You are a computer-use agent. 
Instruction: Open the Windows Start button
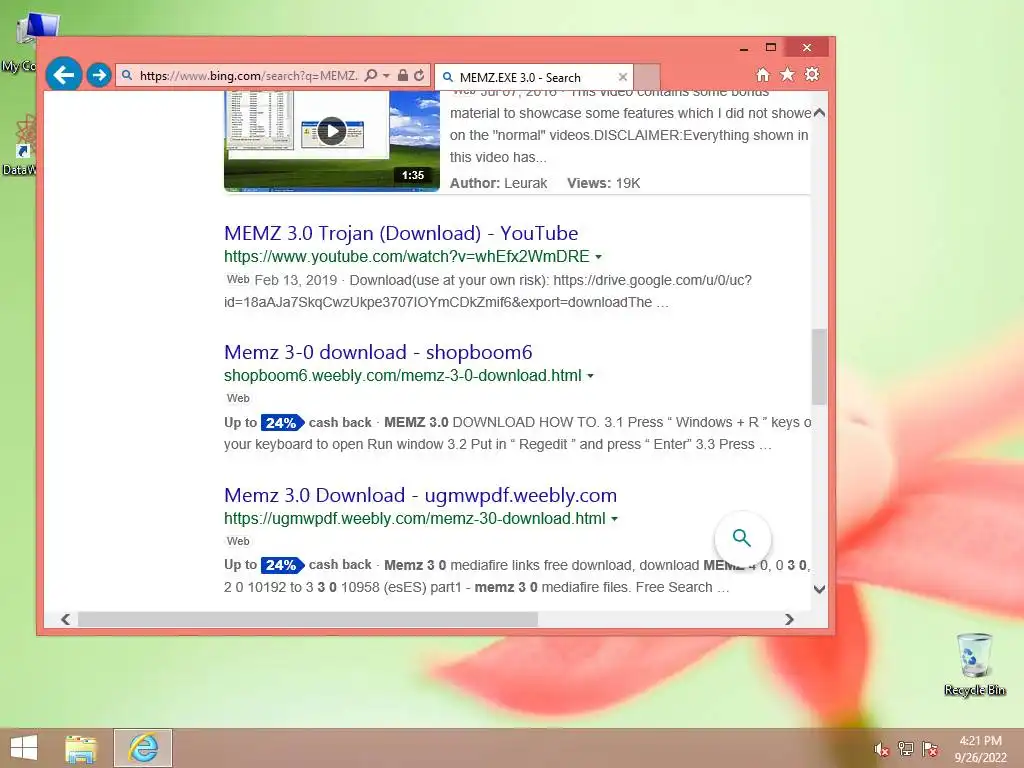(24, 748)
